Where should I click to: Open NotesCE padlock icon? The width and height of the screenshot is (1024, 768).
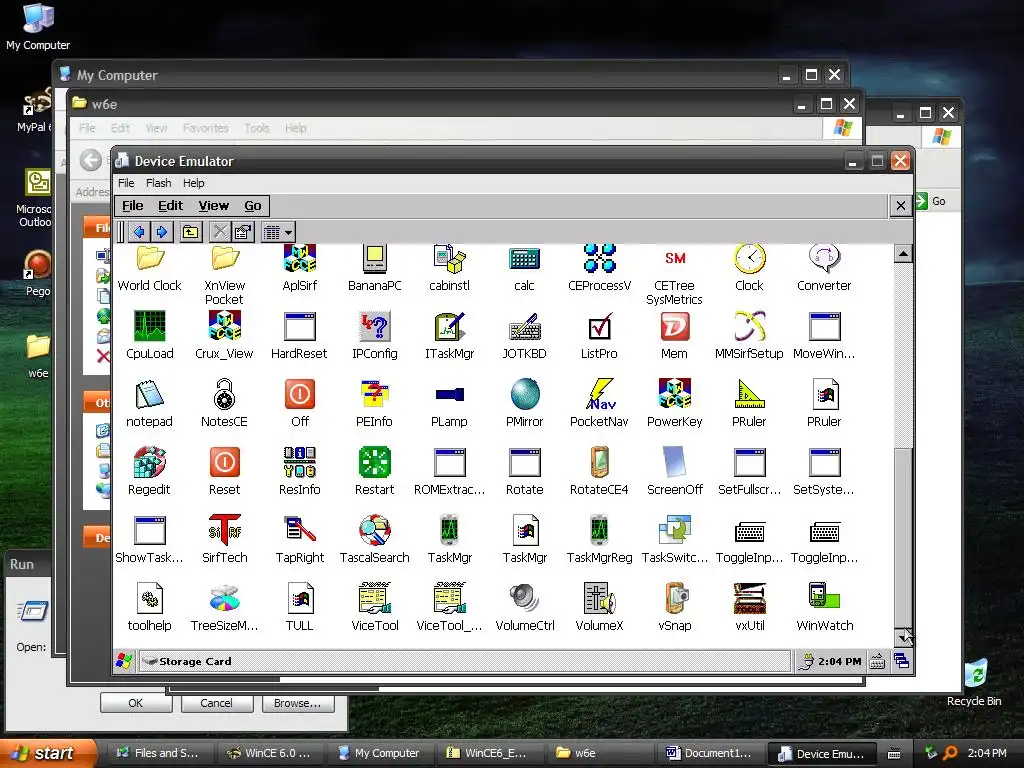tap(224, 394)
